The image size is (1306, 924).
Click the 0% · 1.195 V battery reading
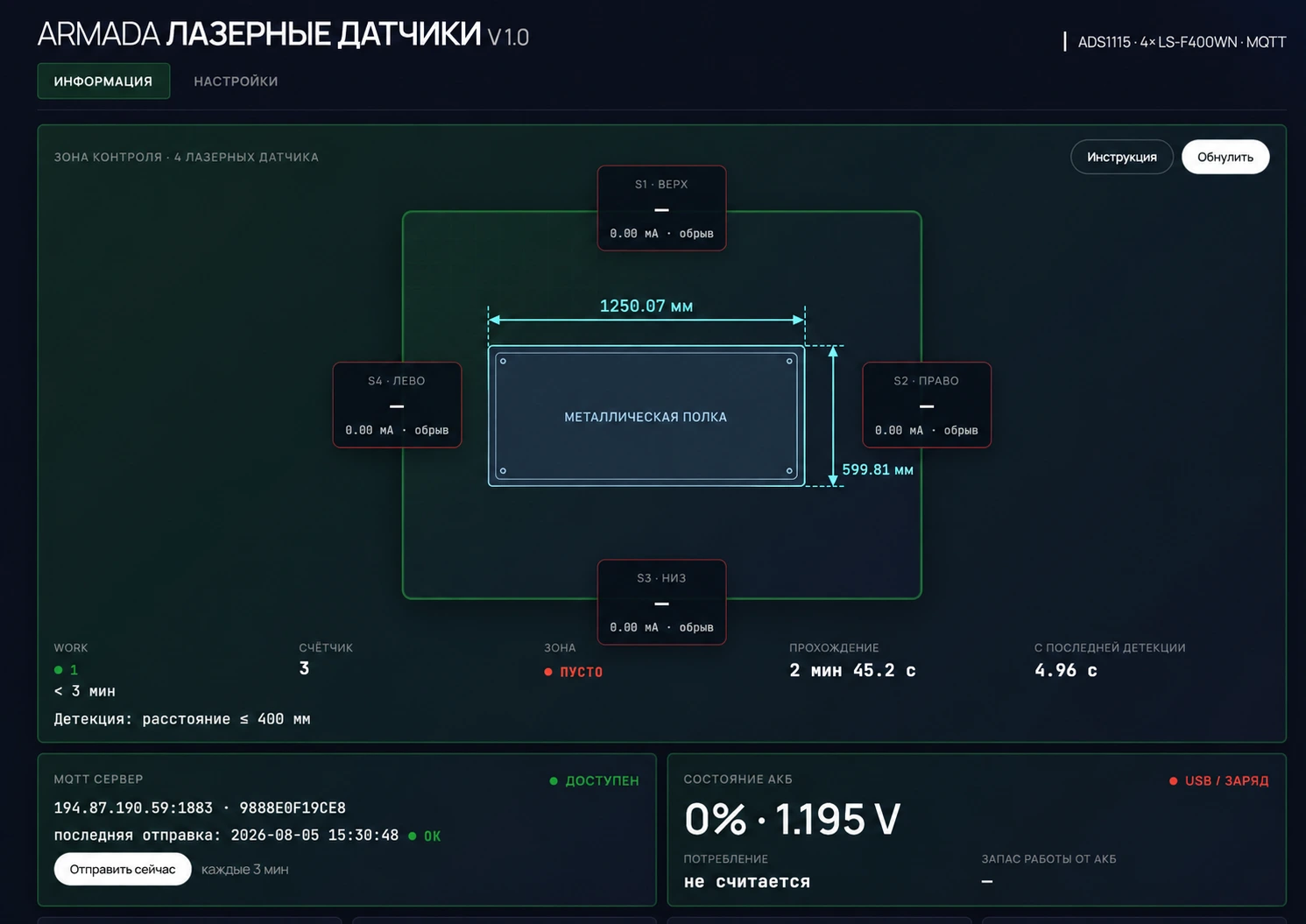coord(792,820)
